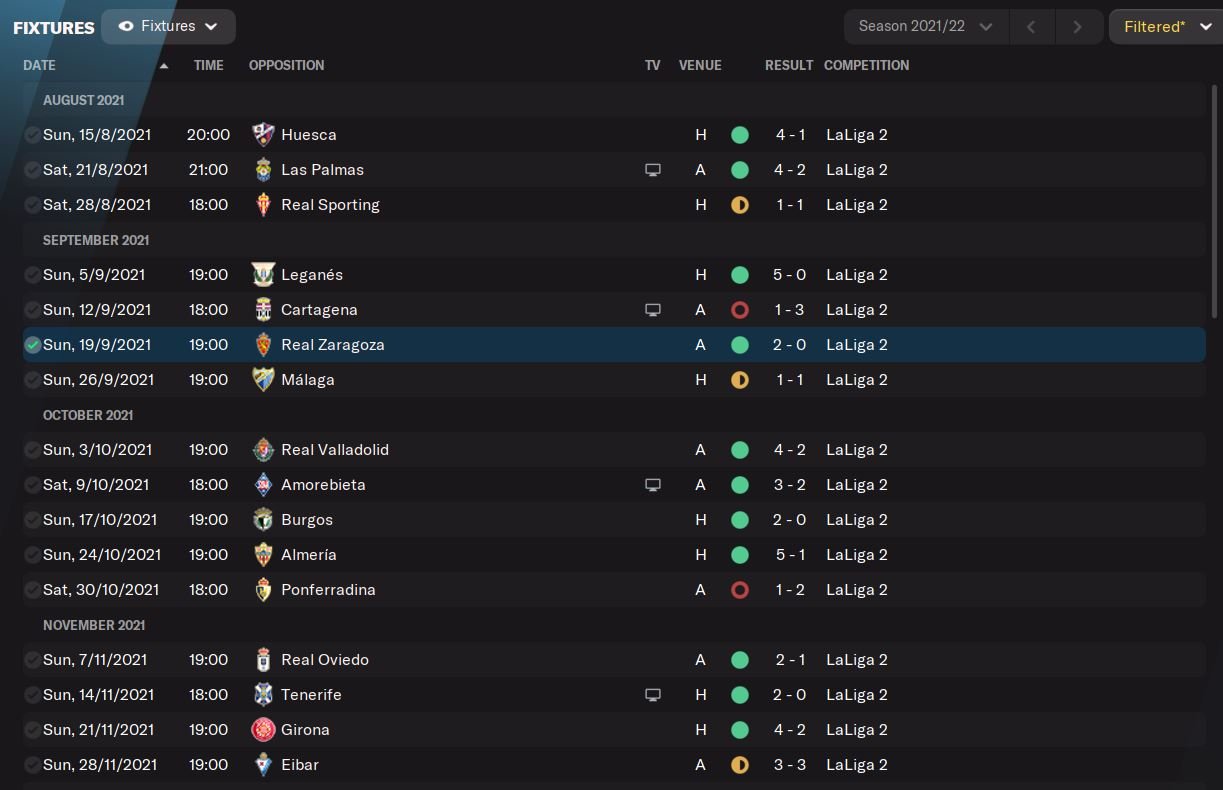Click the vertical scrollbar on the right

point(1216,200)
